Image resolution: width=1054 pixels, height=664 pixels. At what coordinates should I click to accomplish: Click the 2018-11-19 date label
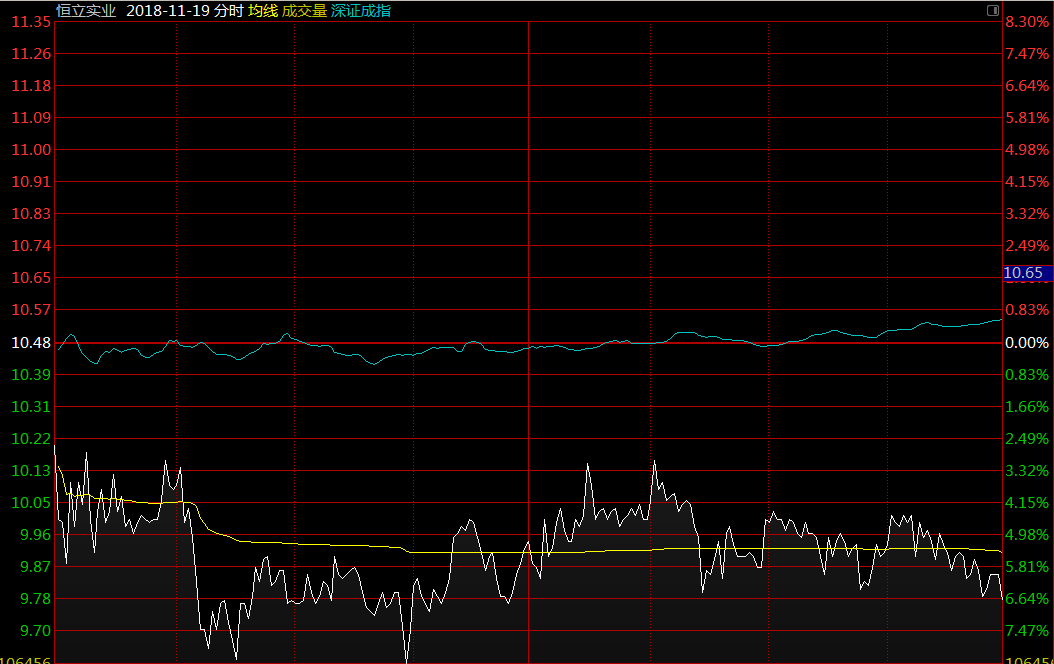point(168,11)
